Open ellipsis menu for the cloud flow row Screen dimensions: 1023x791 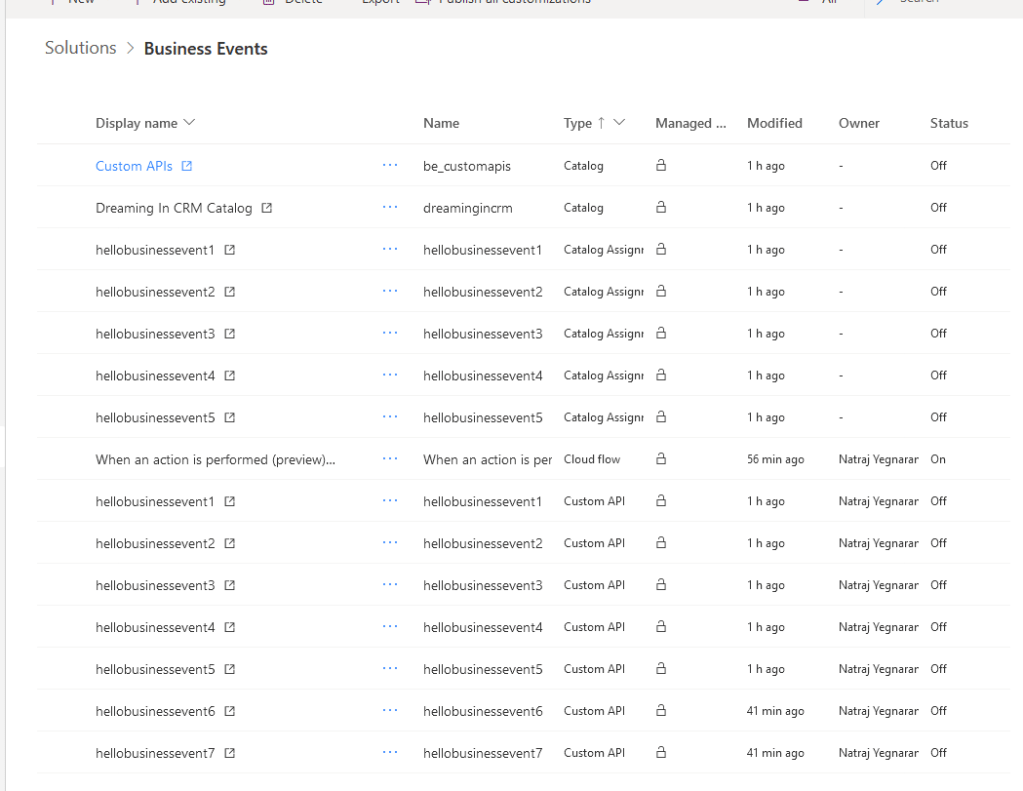coord(389,459)
